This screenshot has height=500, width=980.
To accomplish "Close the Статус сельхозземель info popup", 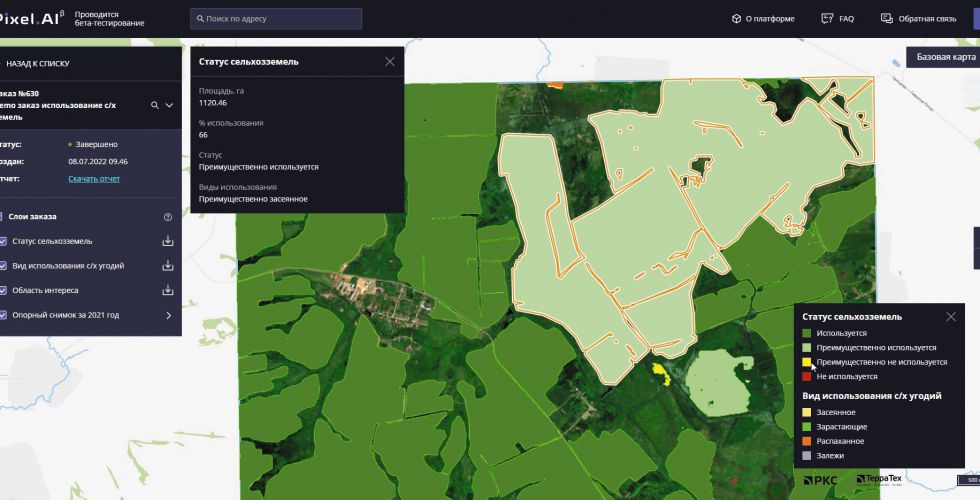I will pyautogui.click(x=390, y=62).
